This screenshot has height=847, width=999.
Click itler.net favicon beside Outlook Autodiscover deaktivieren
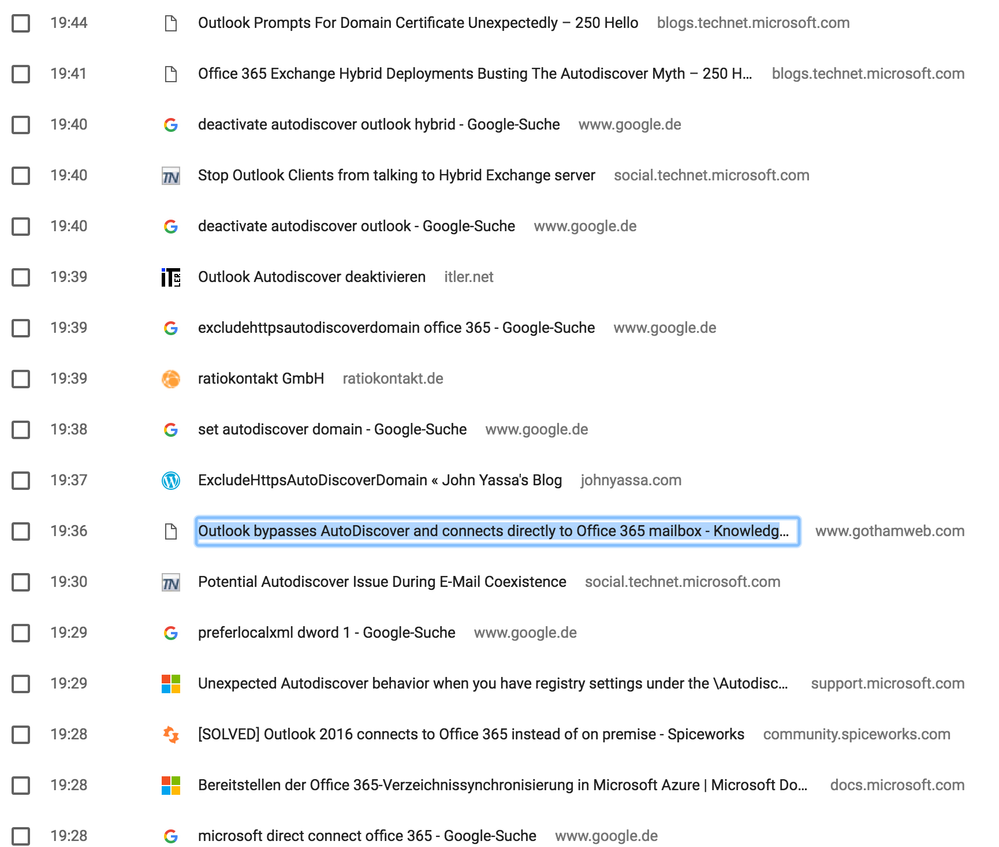coord(171,277)
